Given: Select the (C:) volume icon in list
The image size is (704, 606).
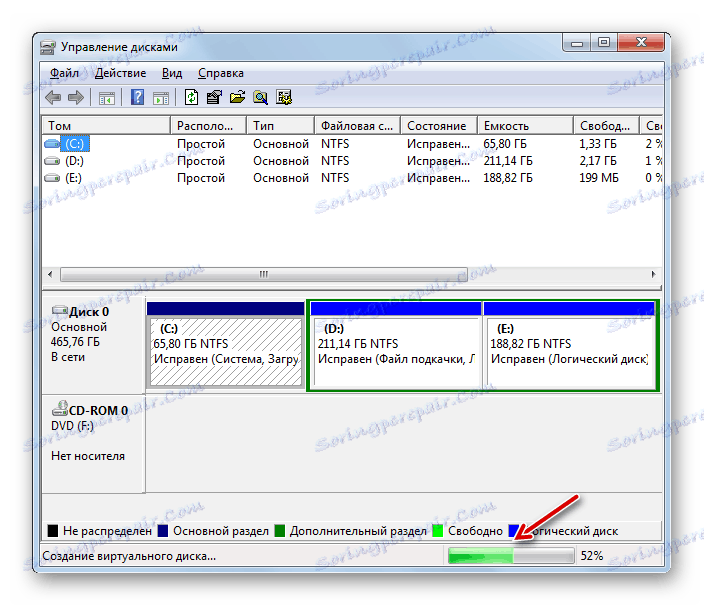Looking at the screenshot, I should coord(52,144).
